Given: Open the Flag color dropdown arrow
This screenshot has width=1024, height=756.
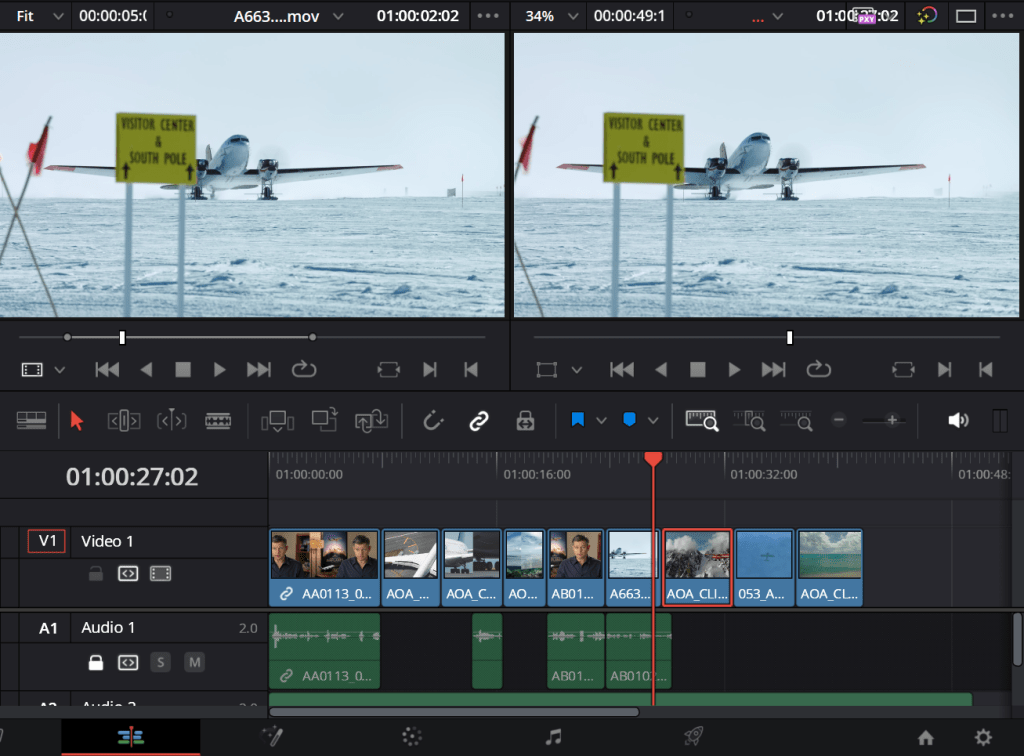Looking at the screenshot, I should [x=601, y=421].
